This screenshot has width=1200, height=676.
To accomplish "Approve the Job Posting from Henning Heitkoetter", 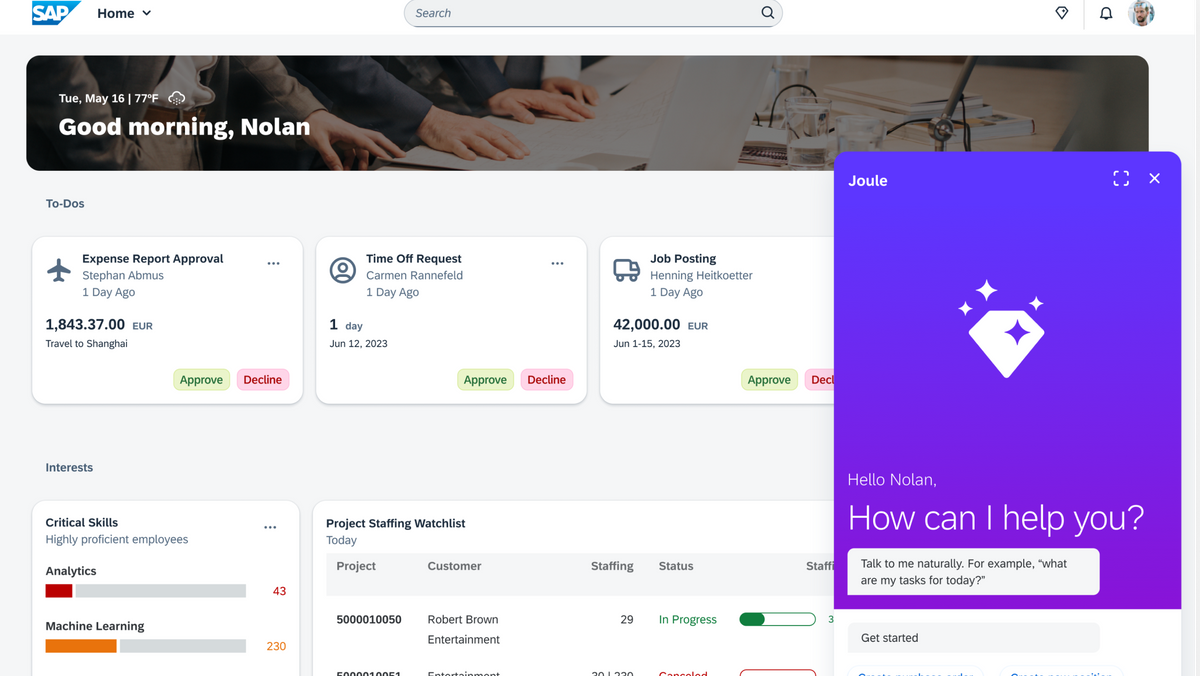I will [x=769, y=380].
